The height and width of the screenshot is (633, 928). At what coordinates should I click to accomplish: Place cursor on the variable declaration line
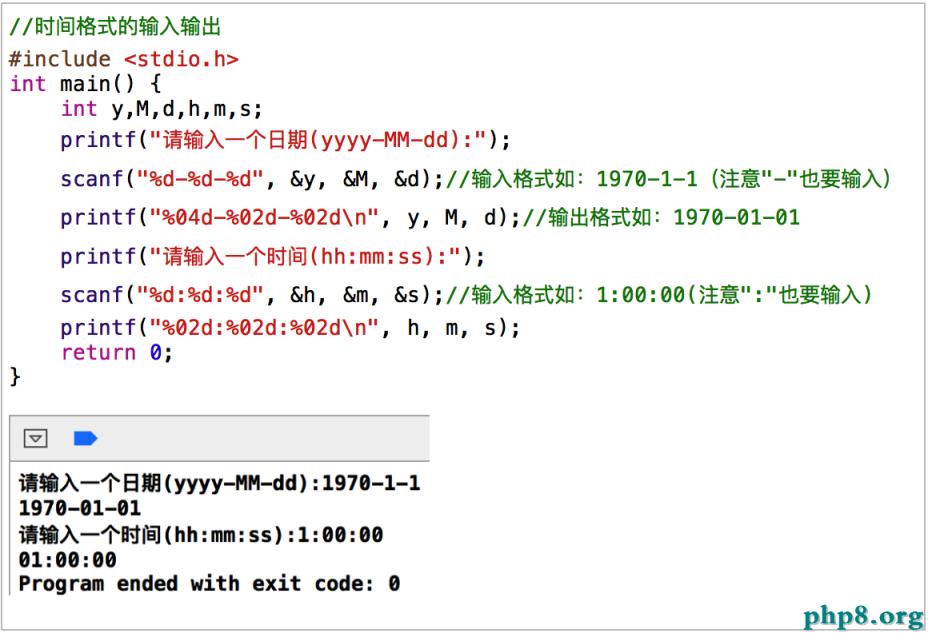pyautogui.click(x=161, y=109)
